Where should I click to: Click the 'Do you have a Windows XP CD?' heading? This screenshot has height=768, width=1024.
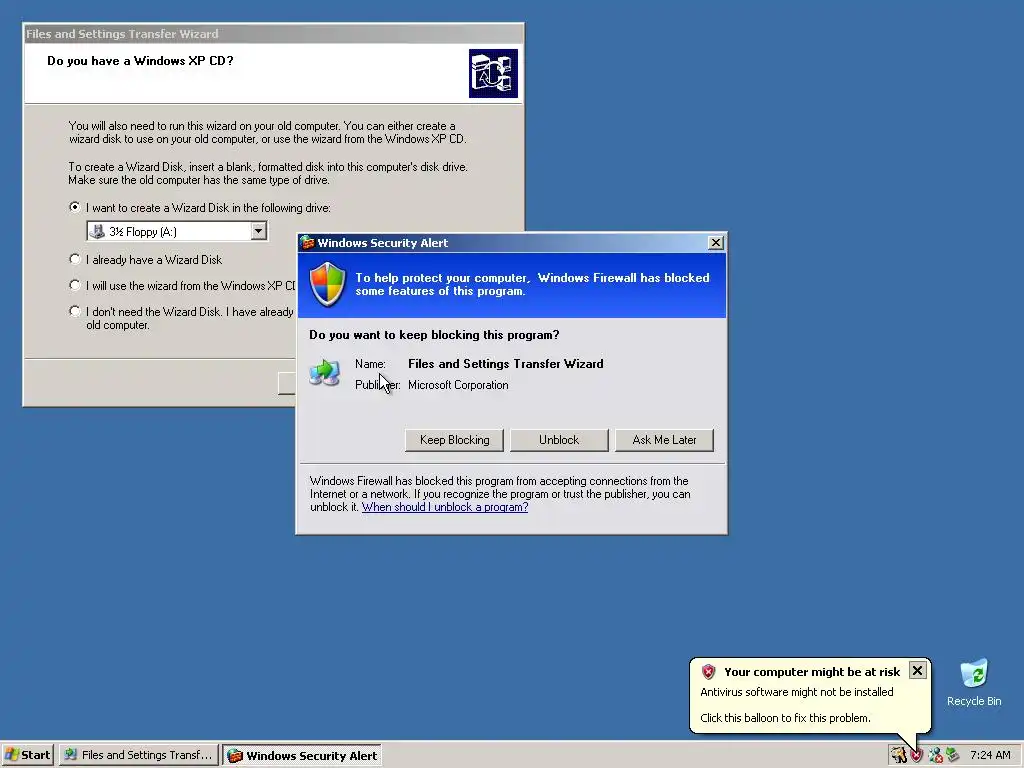click(140, 61)
